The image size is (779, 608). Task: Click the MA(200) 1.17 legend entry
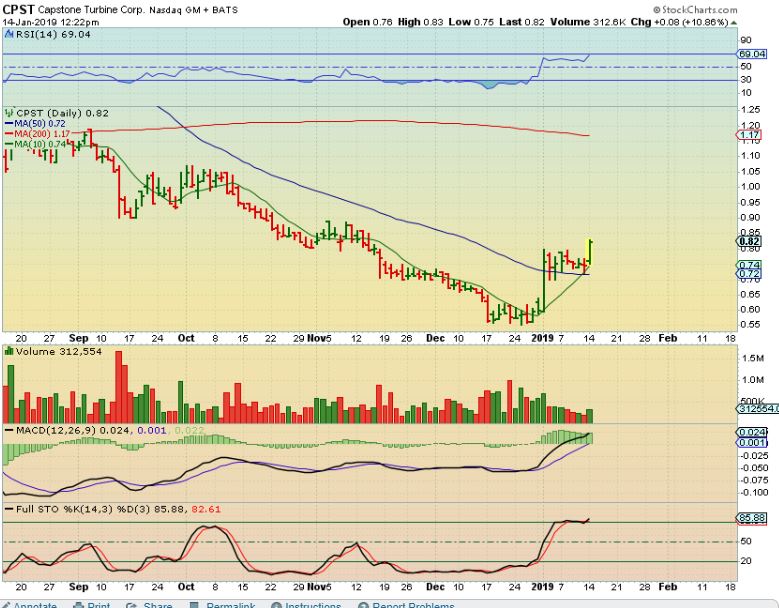37,134
